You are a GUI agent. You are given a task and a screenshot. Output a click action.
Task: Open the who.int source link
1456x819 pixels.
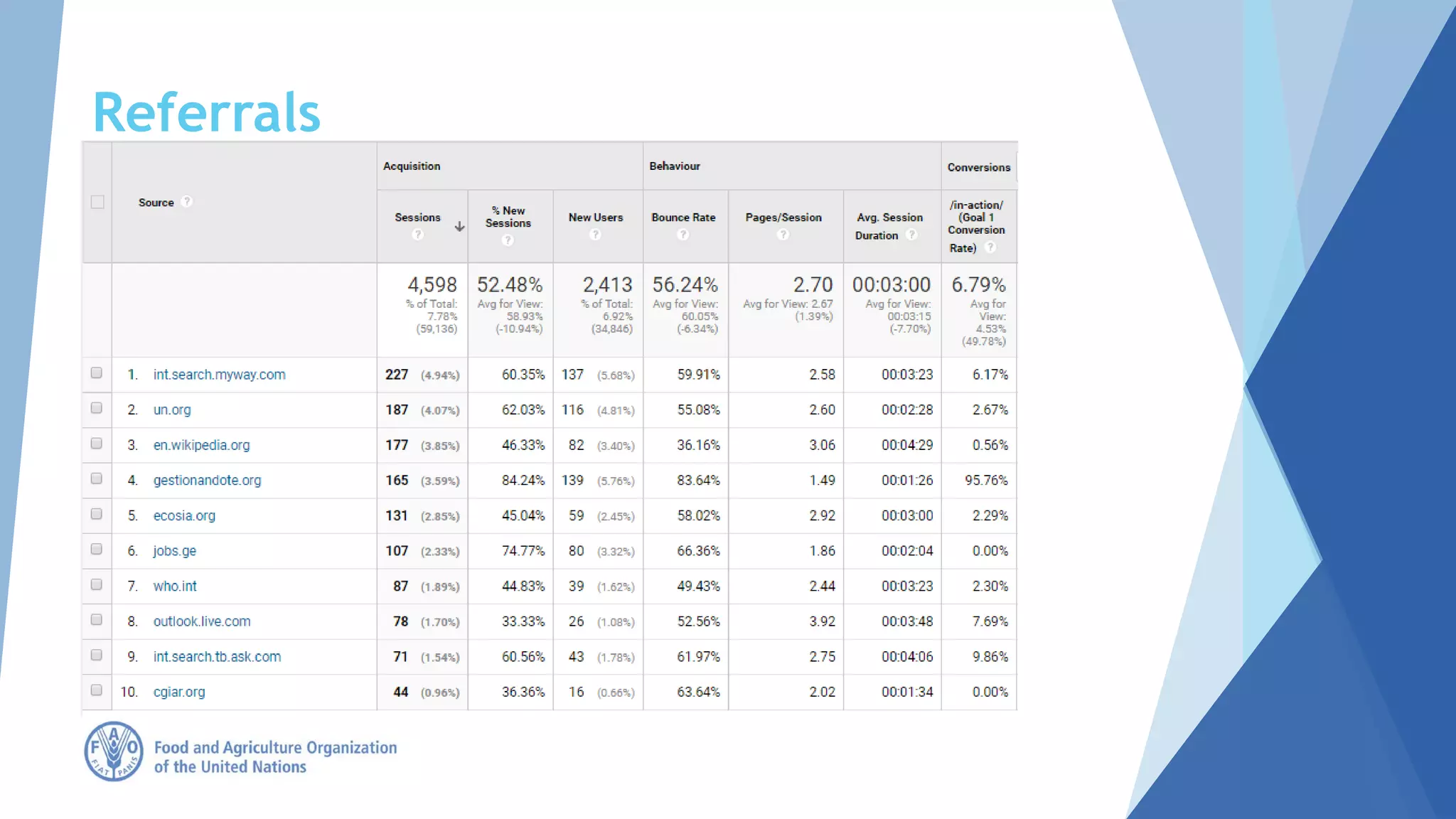175,586
